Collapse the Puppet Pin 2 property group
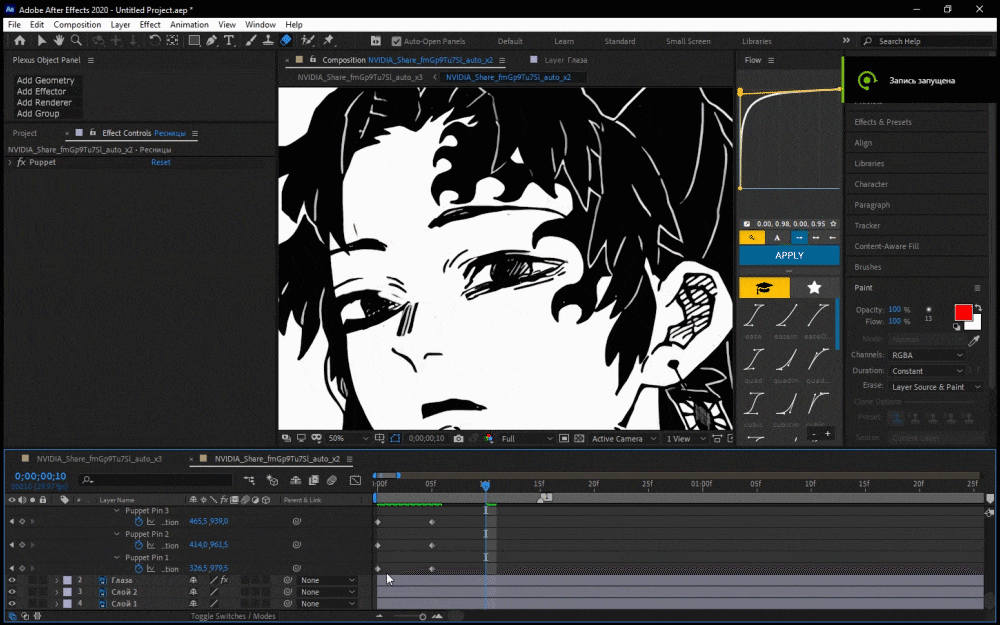Image resolution: width=1000 pixels, height=625 pixels. click(117, 534)
